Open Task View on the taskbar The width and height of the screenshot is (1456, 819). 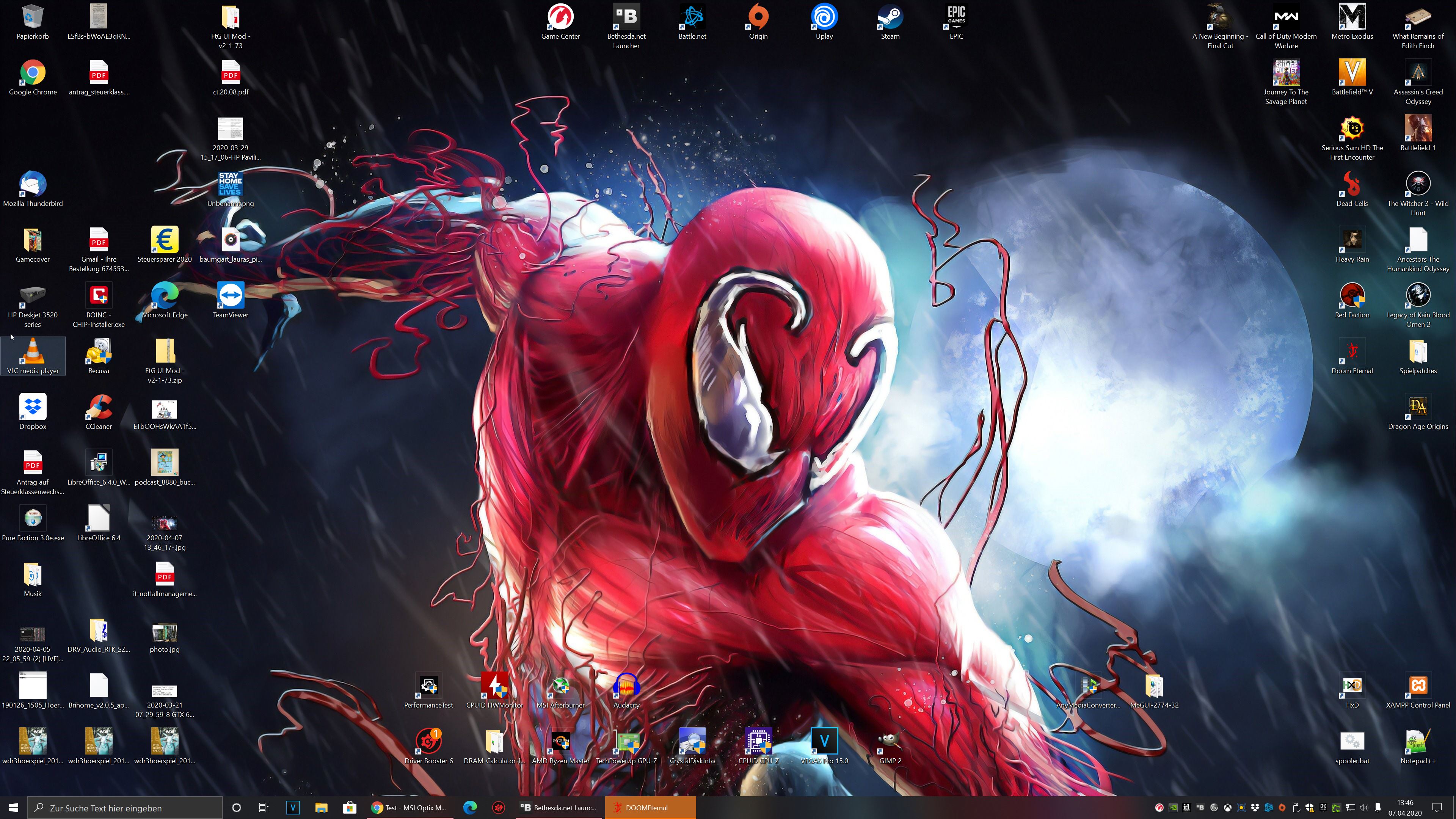click(x=264, y=808)
